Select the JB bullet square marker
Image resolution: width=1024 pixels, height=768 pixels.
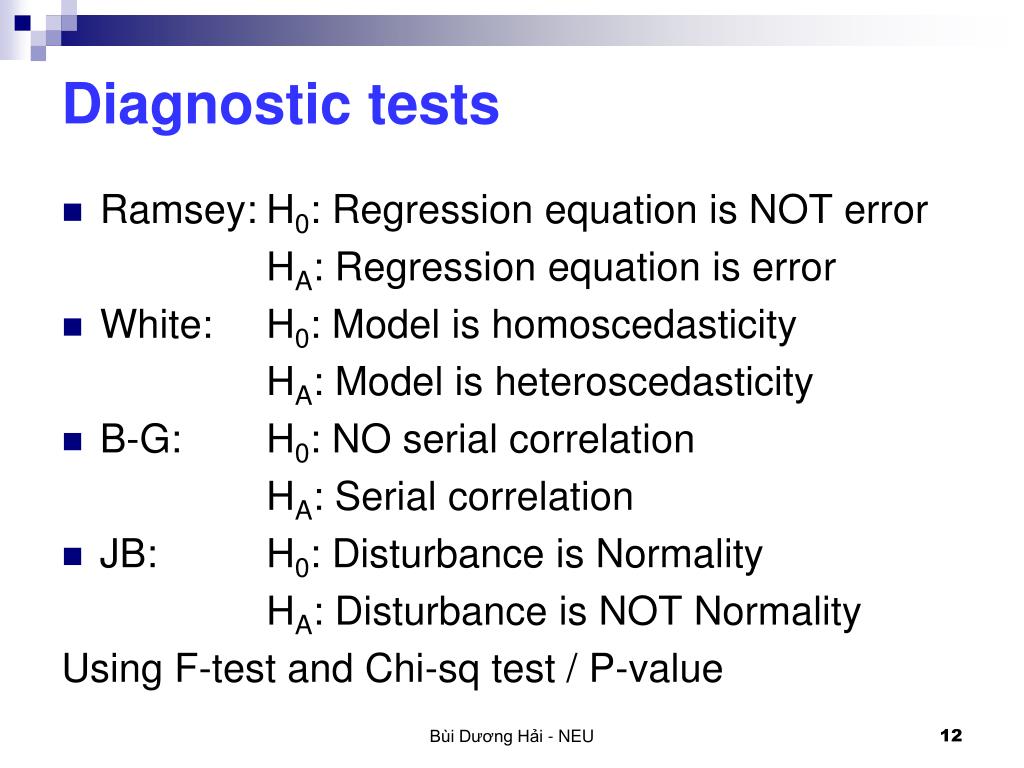pos(72,556)
